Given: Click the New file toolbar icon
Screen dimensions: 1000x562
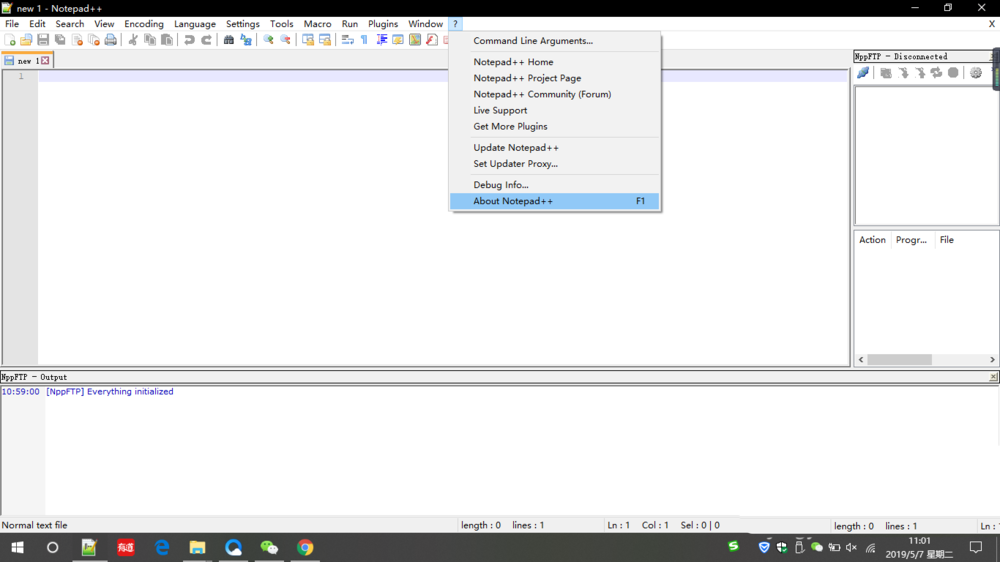Looking at the screenshot, I should pos(10,40).
